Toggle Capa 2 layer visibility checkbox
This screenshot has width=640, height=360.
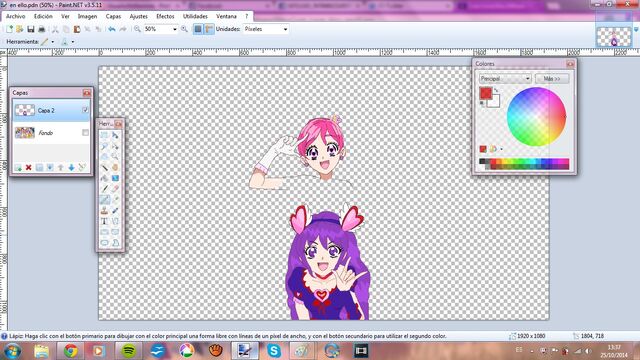click(x=85, y=110)
